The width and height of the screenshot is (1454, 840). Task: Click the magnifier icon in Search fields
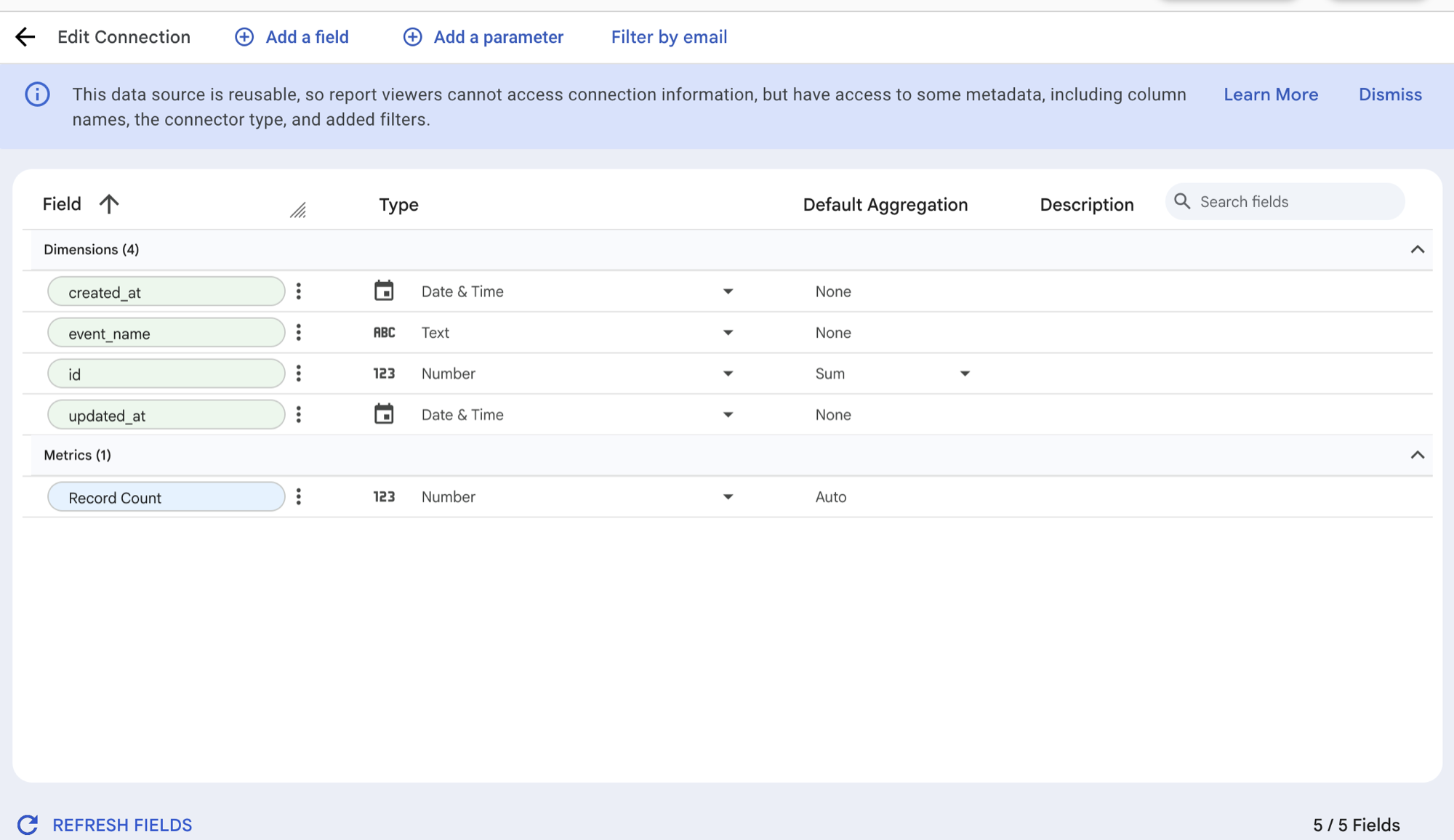(1183, 201)
